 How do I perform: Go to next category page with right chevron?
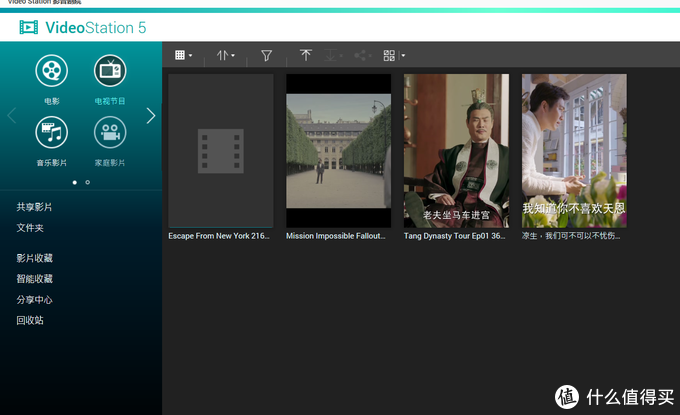point(150,116)
